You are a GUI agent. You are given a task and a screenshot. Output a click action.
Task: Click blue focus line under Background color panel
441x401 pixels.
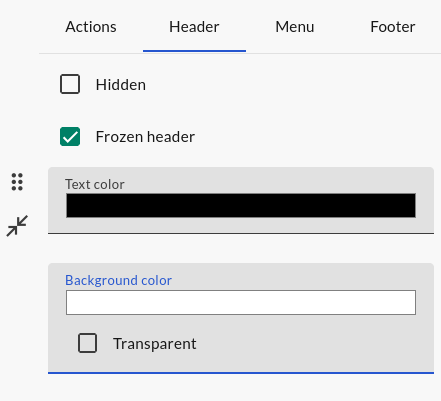point(241,373)
